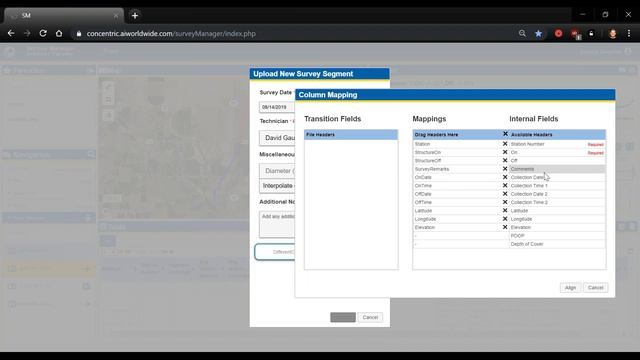
Task: Click the browser address bar URL
Action: [171, 34]
